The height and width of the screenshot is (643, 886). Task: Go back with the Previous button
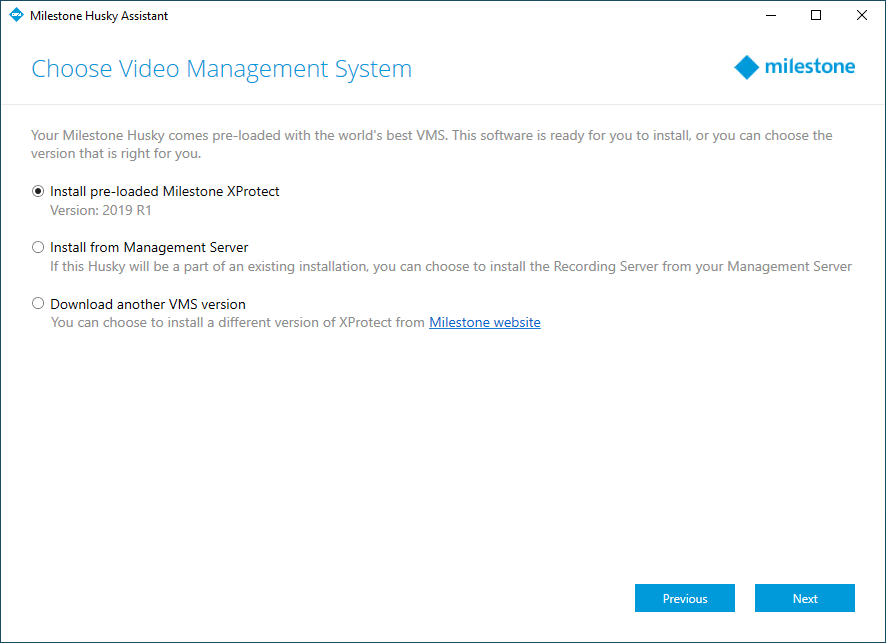click(685, 598)
